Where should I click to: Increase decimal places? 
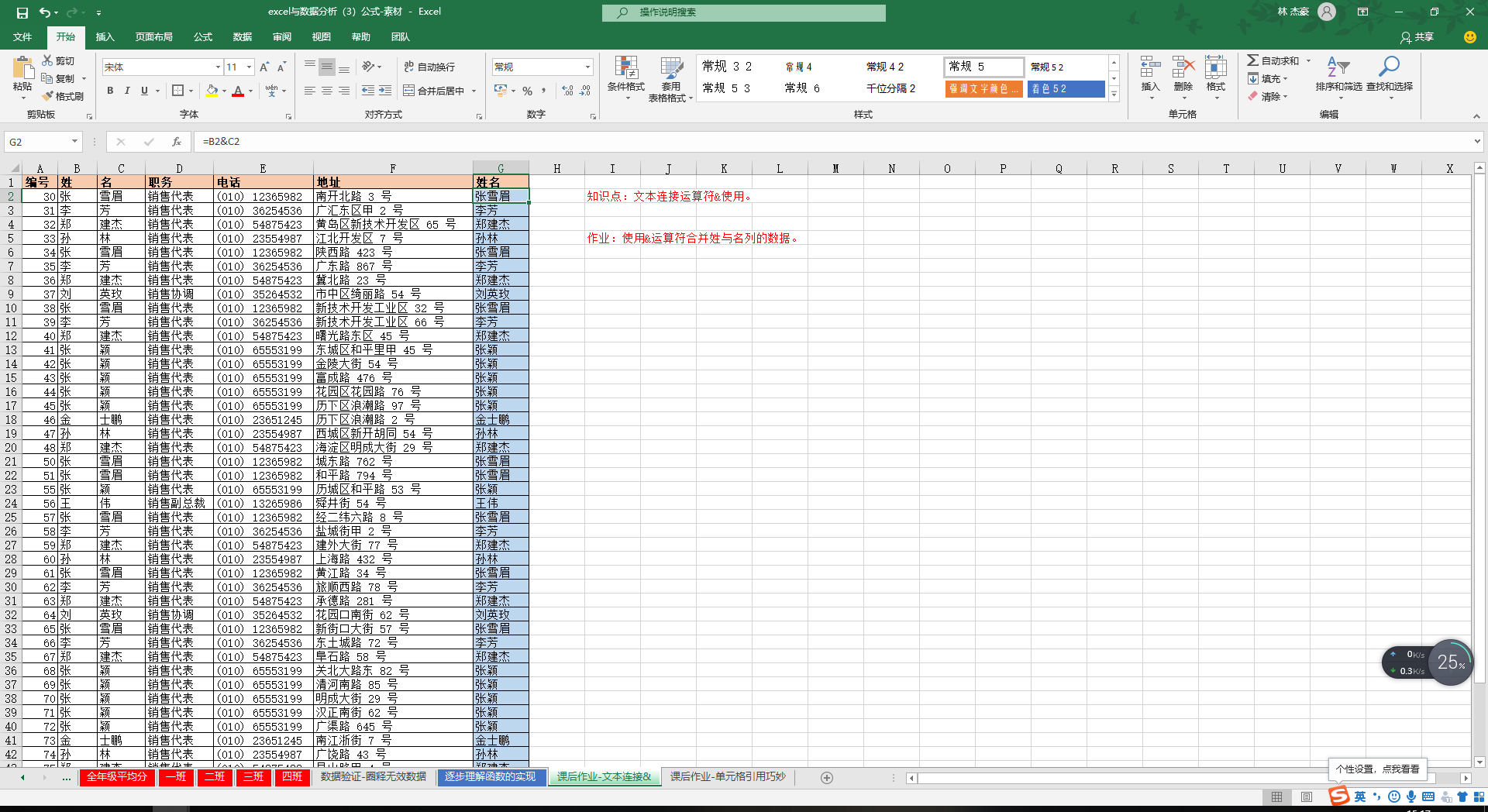[568, 91]
